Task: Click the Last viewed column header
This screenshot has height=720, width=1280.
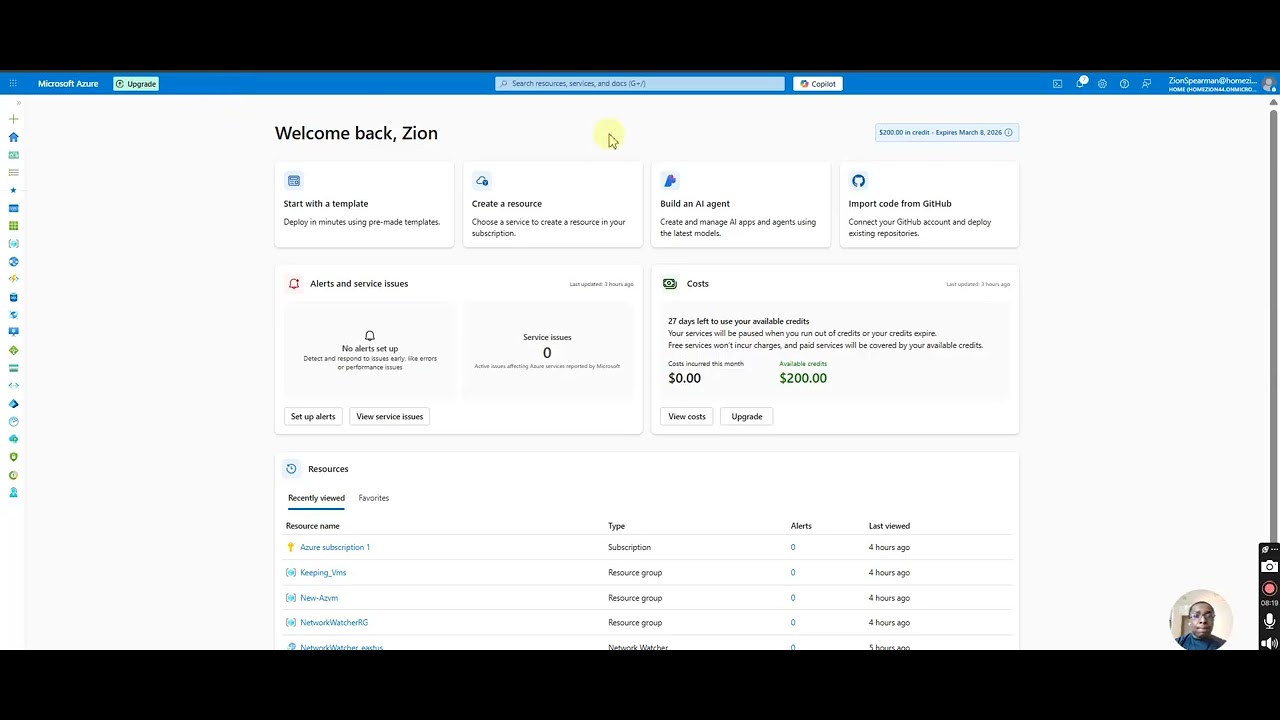Action: pyautogui.click(x=889, y=526)
